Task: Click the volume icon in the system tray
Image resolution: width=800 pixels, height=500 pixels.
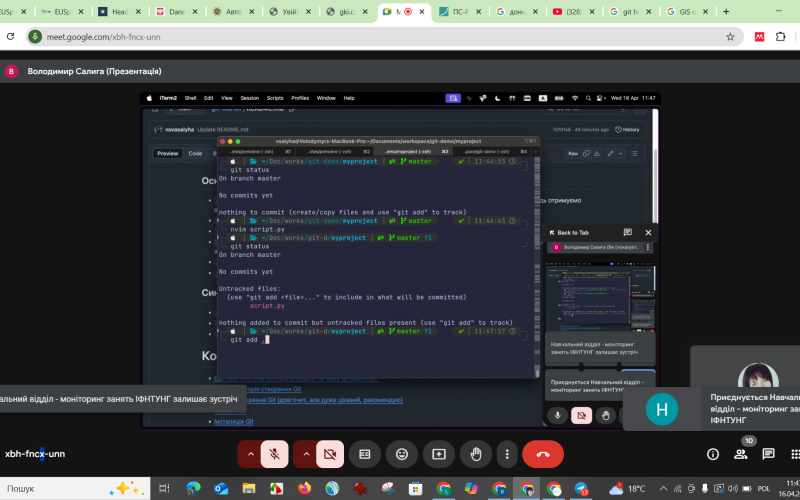Action: (x=733, y=489)
